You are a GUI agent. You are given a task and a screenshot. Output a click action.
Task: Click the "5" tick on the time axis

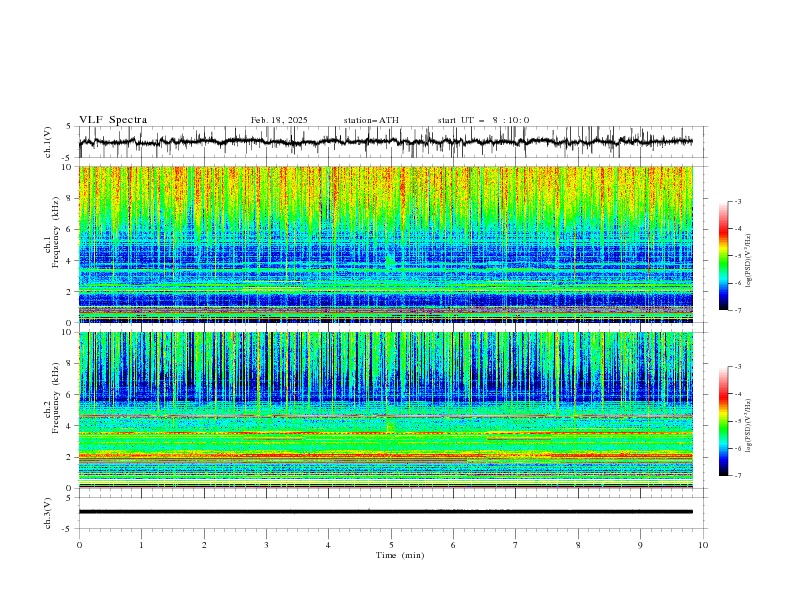pyautogui.click(x=391, y=545)
